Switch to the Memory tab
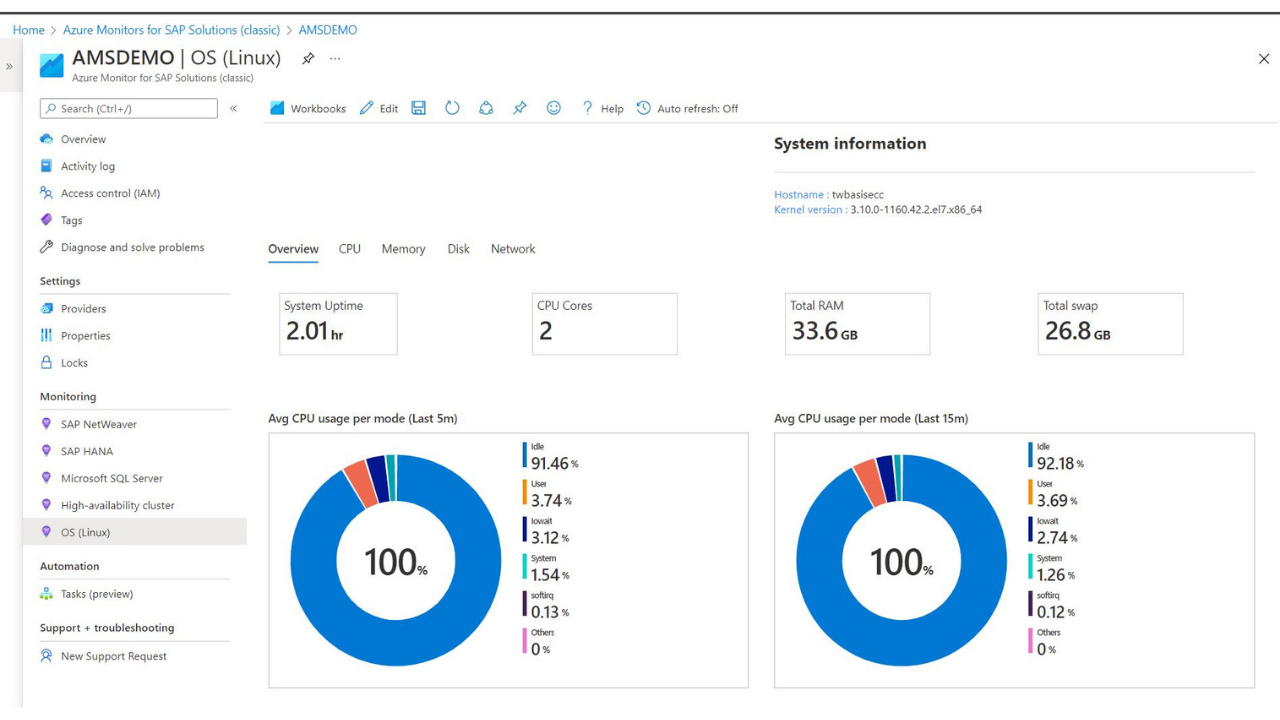The image size is (1280, 720). coord(403,249)
